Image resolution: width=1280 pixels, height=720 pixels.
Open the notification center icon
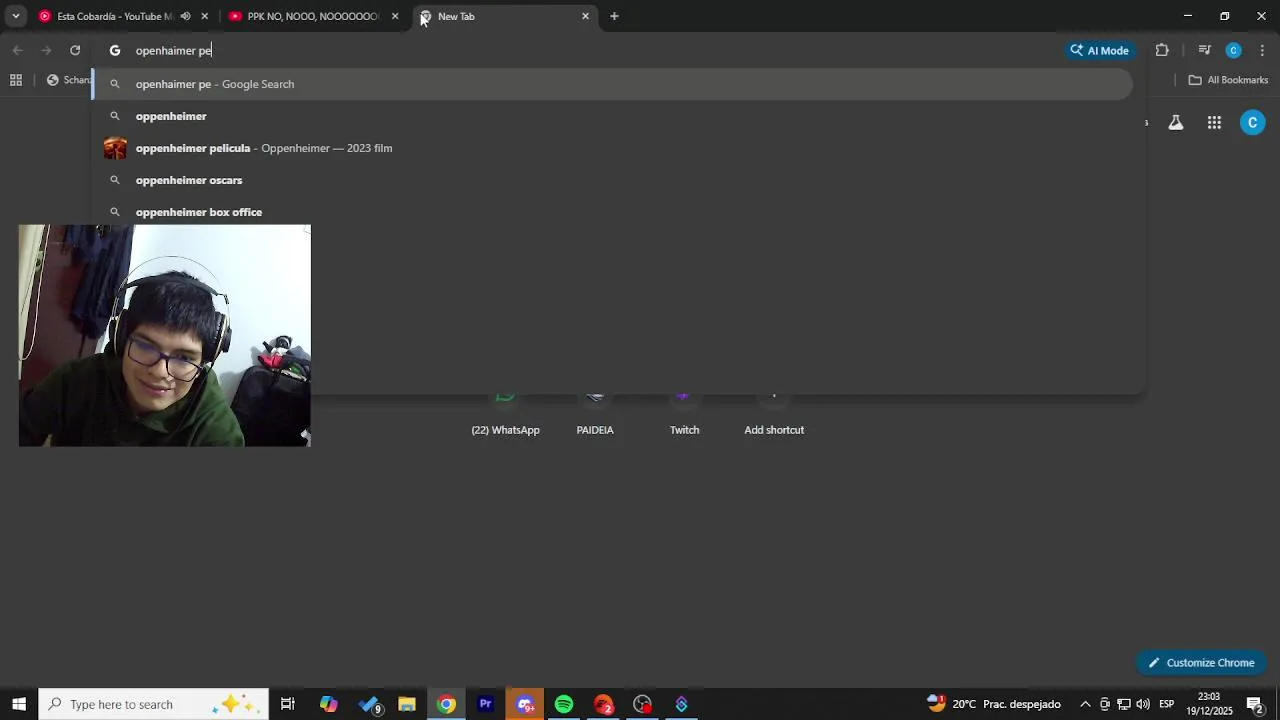[x=1255, y=704]
